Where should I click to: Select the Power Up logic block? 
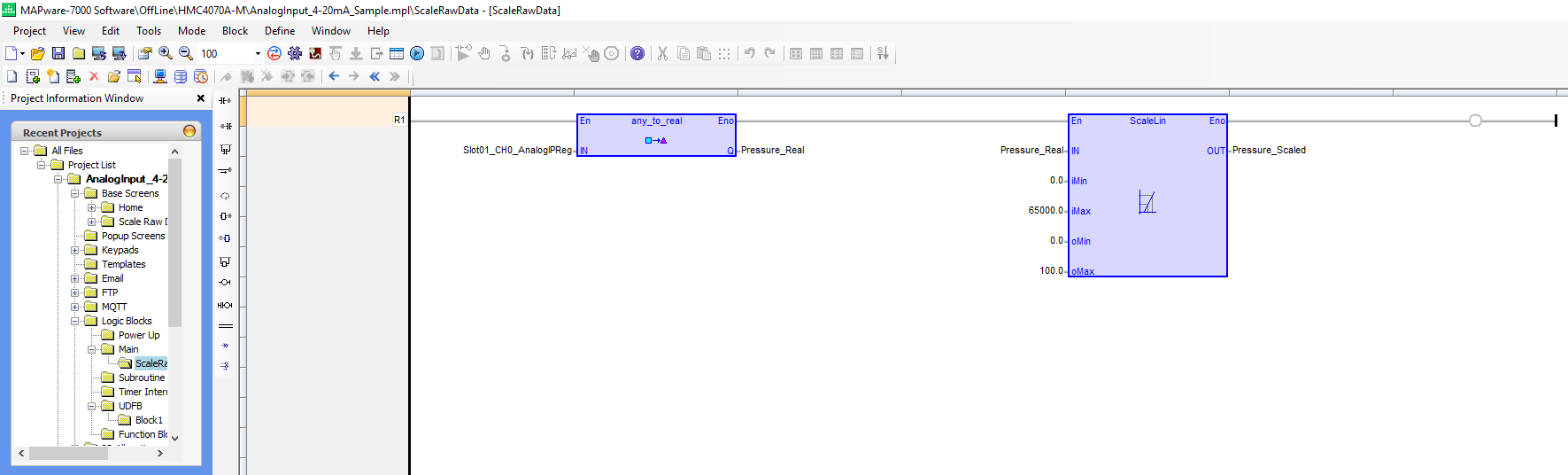(139, 335)
